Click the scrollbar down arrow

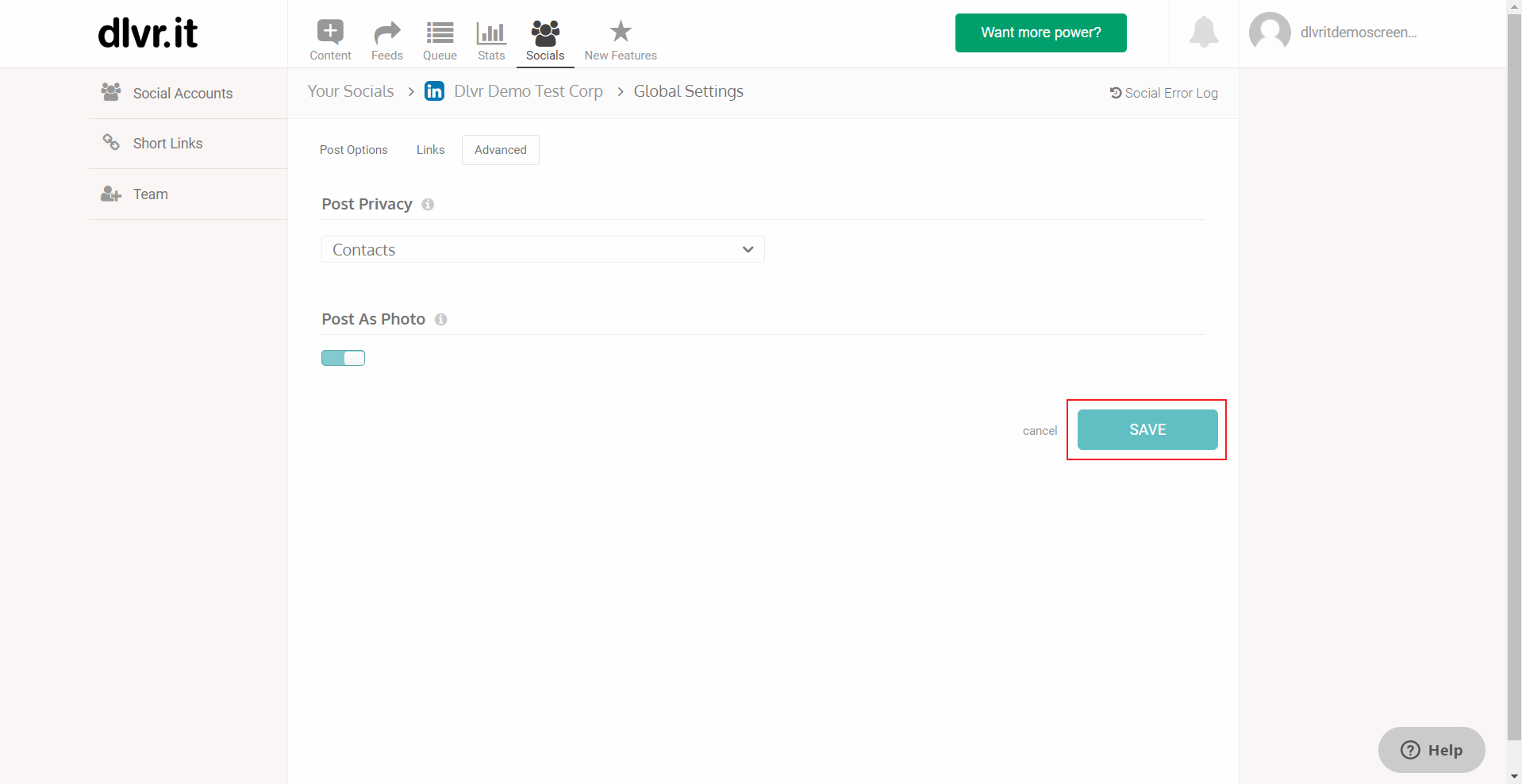pyautogui.click(x=1514, y=777)
